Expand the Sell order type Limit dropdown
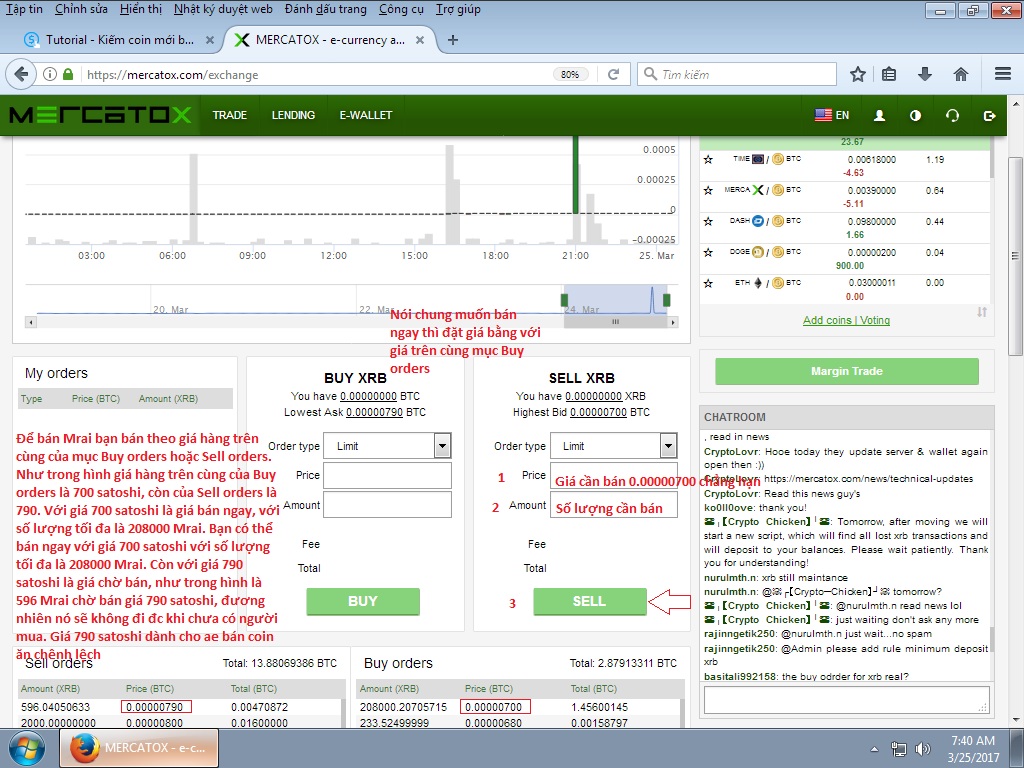This screenshot has height=768, width=1024. pos(668,446)
